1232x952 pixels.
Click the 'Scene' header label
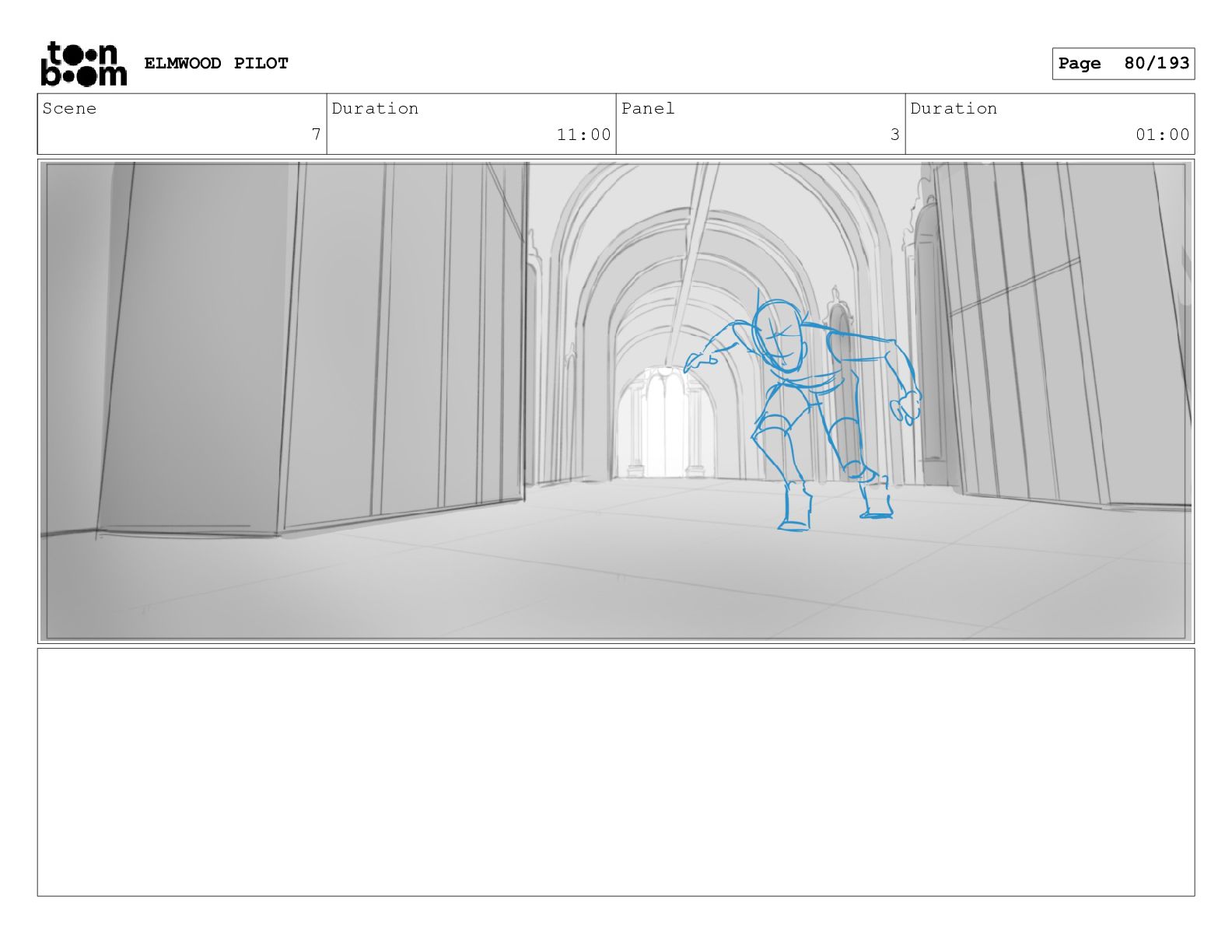pyautogui.click(x=69, y=108)
